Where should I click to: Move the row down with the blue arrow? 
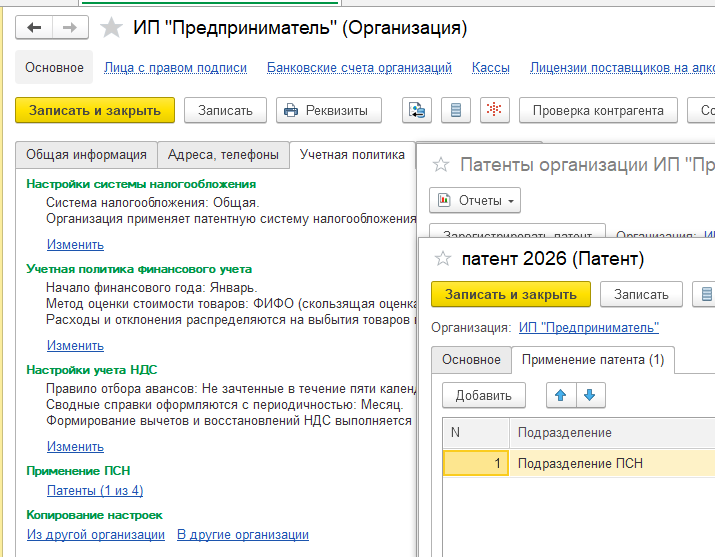591,395
